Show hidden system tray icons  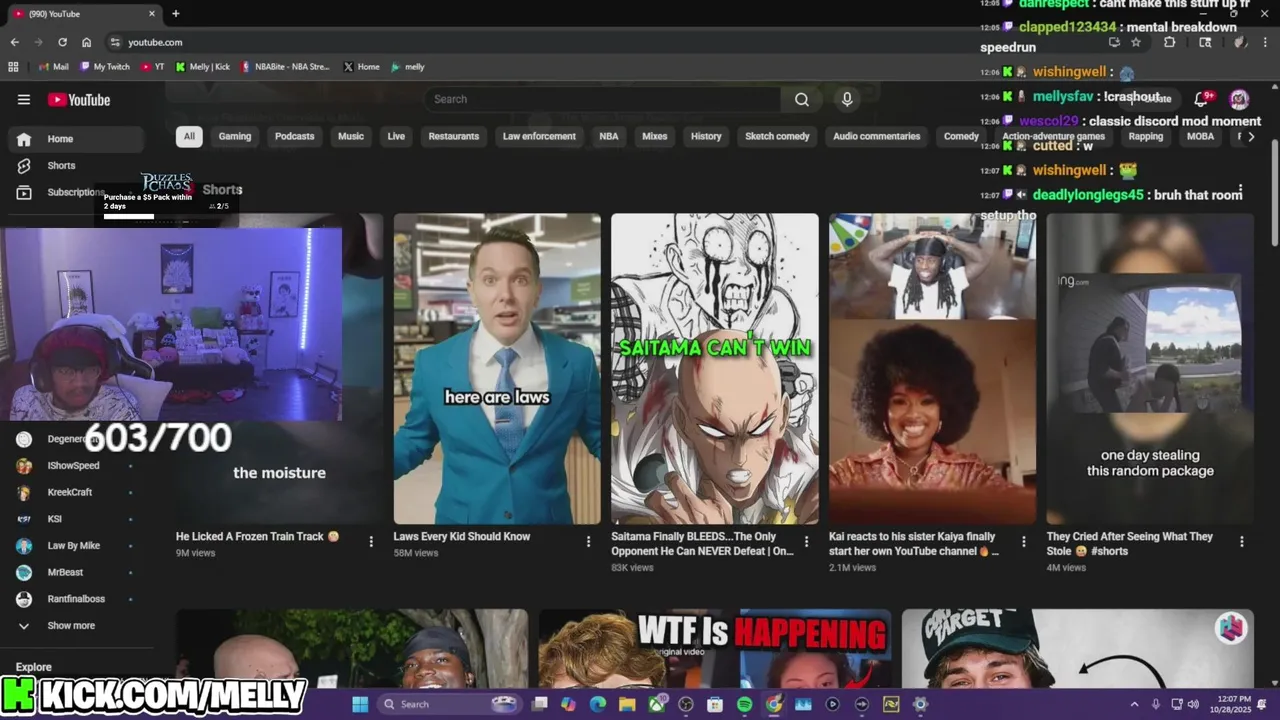coord(1134,704)
